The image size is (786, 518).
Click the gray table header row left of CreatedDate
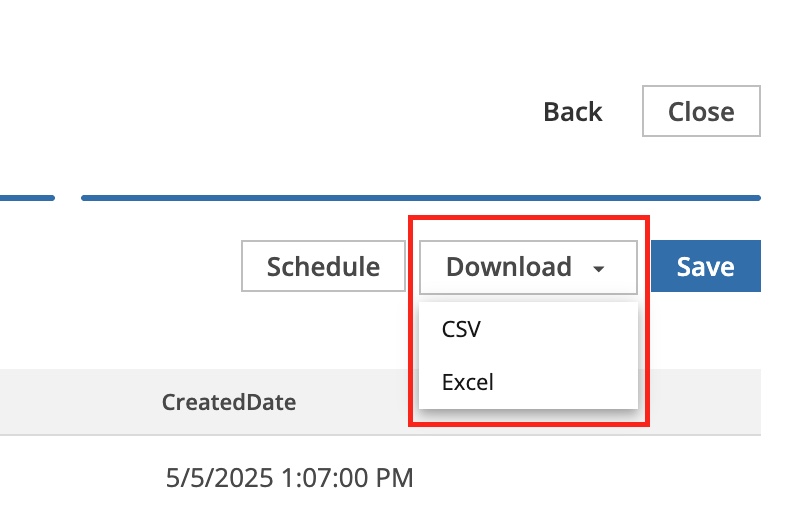(x=70, y=402)
